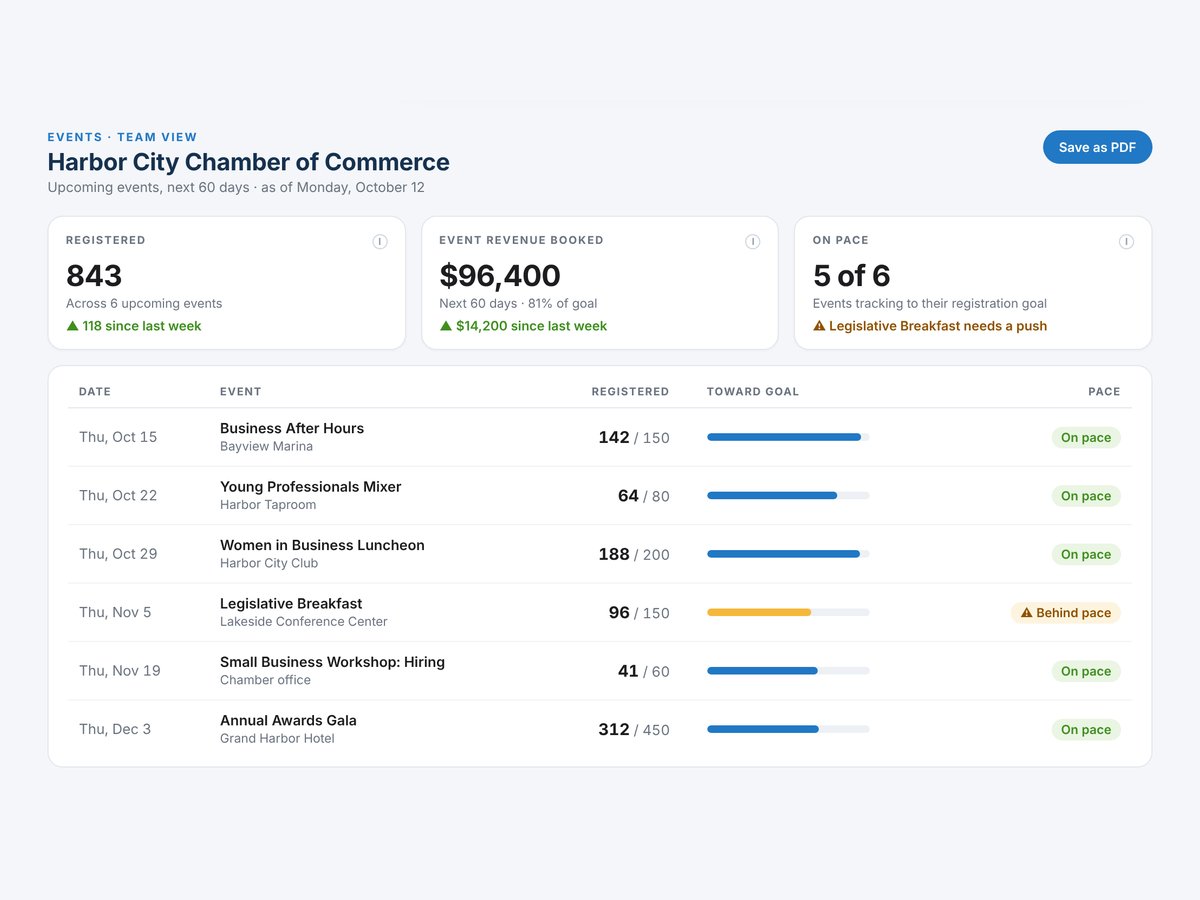Click the On pace badge for Business After Hours
Screen dimensions: 1200x900
click(1086, 437)
